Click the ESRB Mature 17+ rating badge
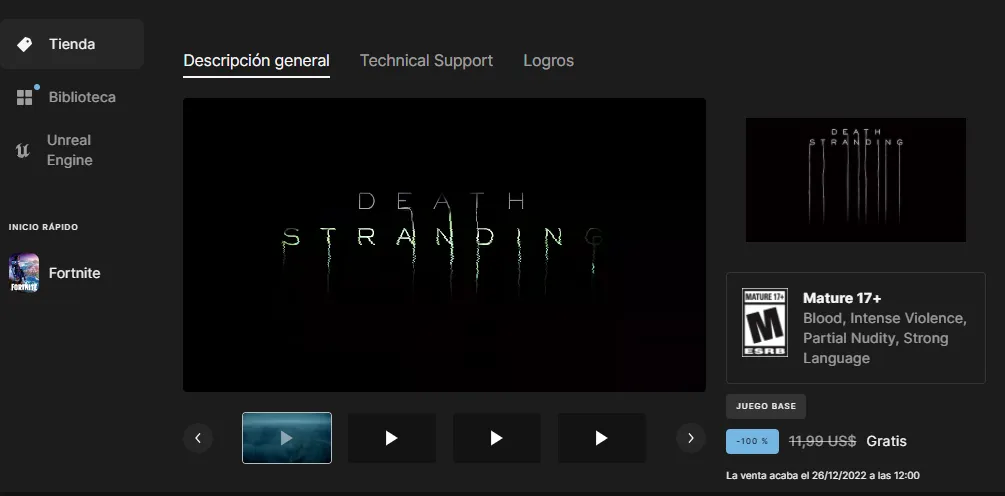This screenshot has width=1005, height=496. [x=765, y=322]
